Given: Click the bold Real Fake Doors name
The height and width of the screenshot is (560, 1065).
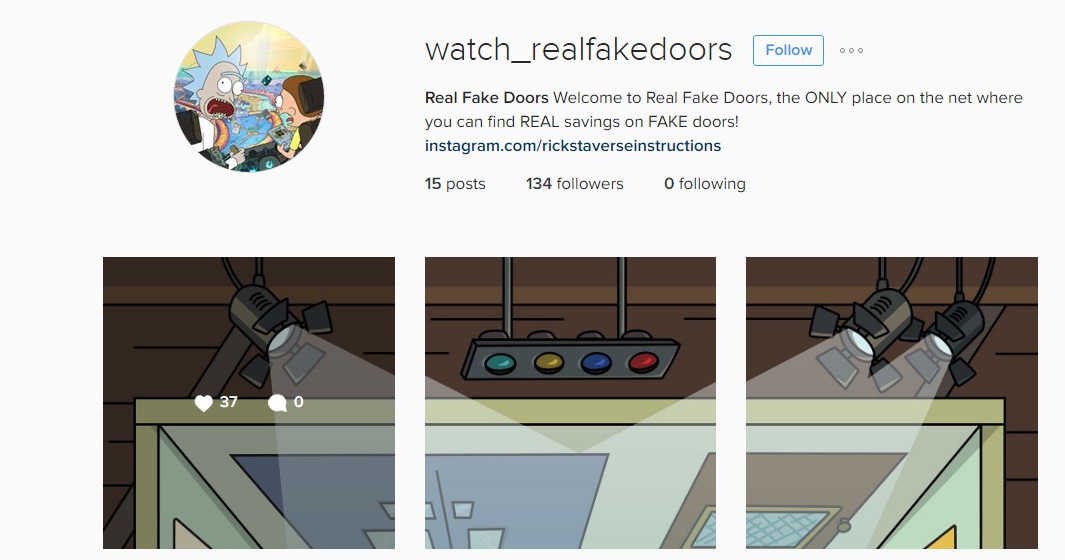Looking at the screenshot, I should pyautogui.click(x=486, y=98).
